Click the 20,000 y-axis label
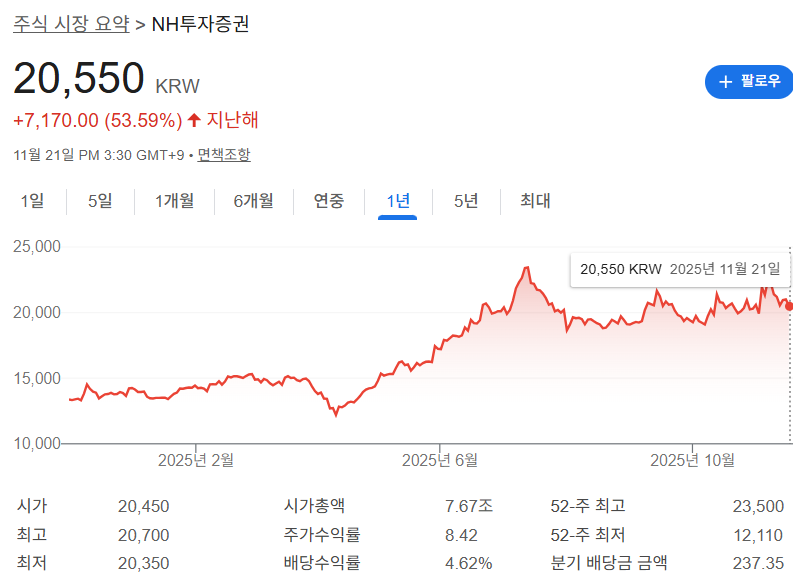 (36, 312)
